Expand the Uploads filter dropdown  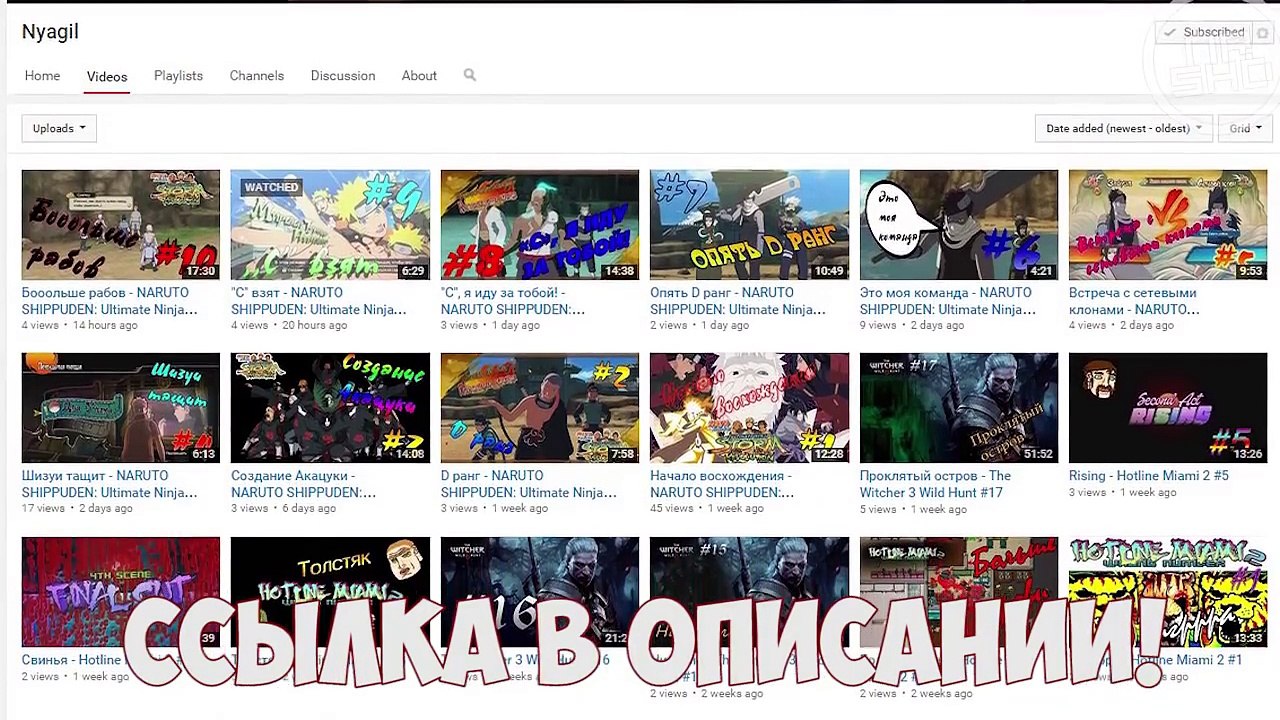59,128
